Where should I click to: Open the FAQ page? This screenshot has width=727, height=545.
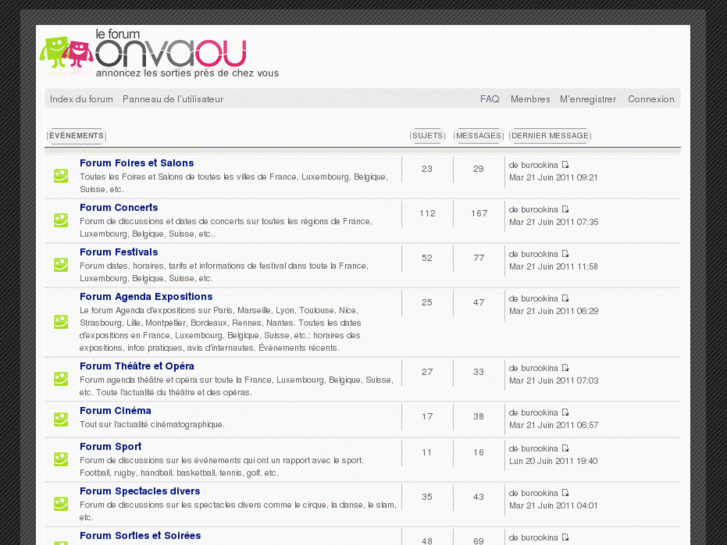(x=490, y=99)
